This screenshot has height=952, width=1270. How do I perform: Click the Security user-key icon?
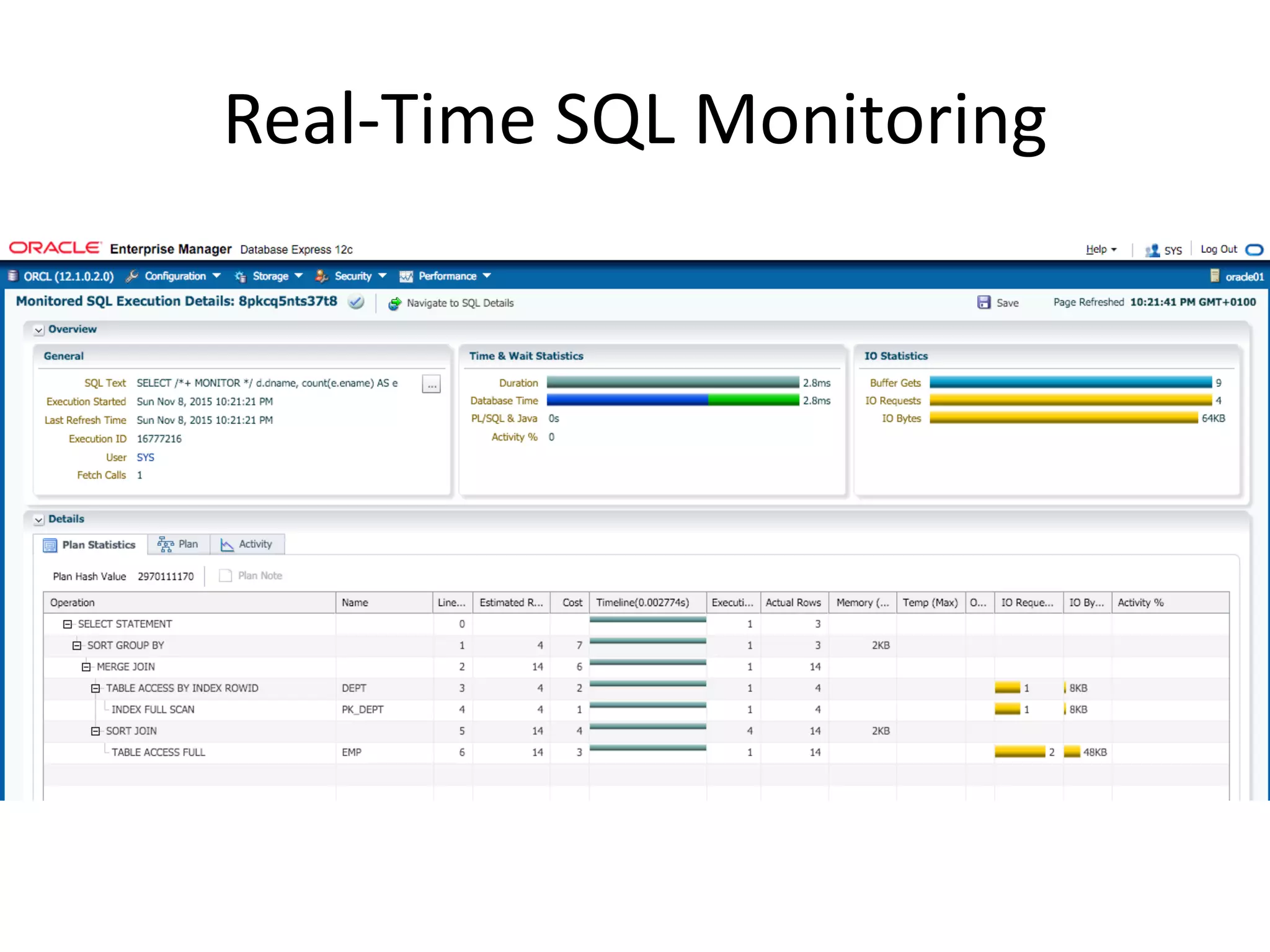(x=321, y=276)
